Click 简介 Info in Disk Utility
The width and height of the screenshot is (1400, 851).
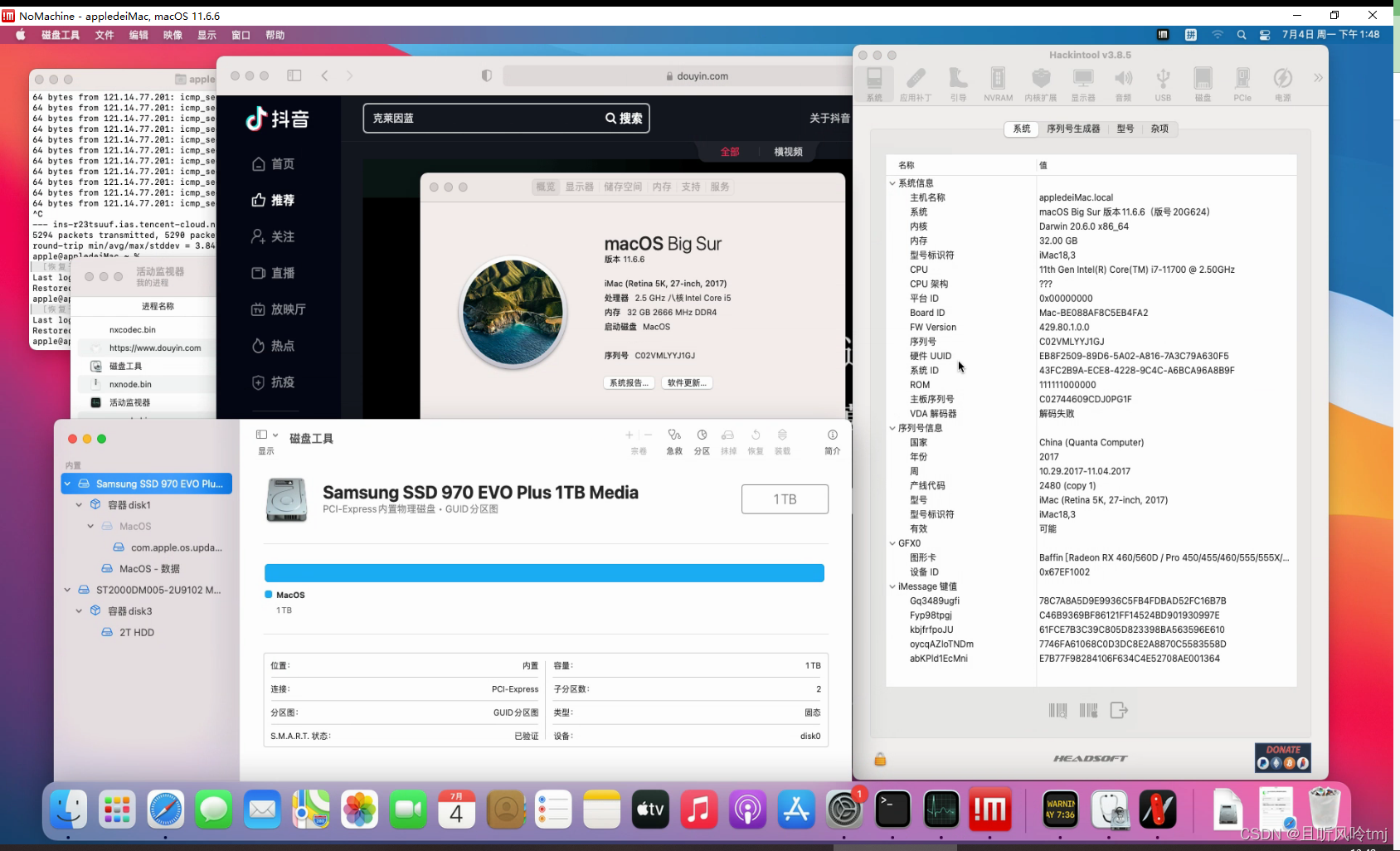click(833, 442)
